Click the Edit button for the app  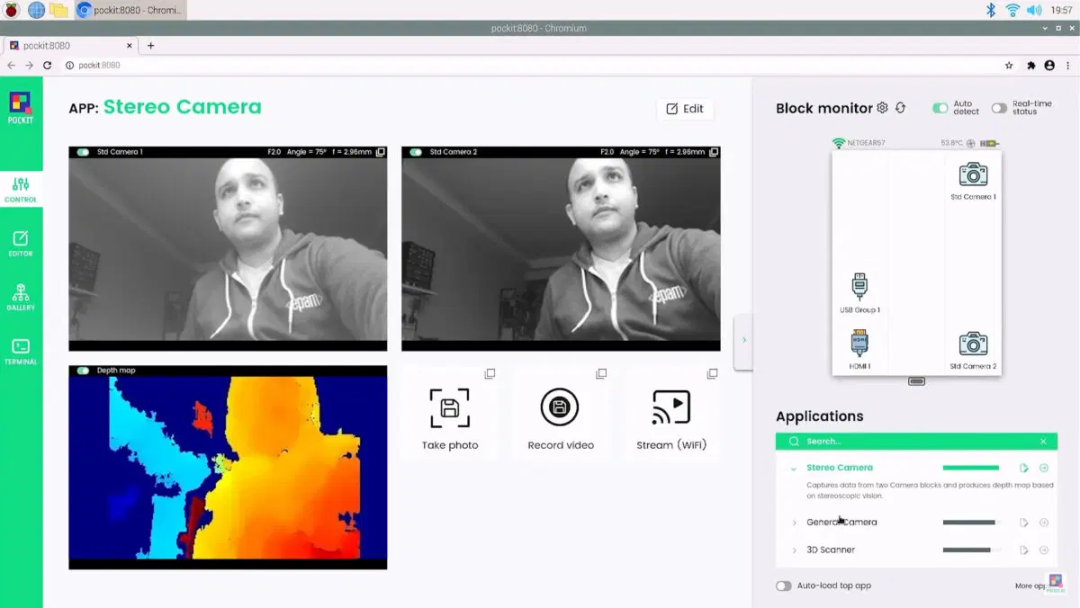pos(685,108)
